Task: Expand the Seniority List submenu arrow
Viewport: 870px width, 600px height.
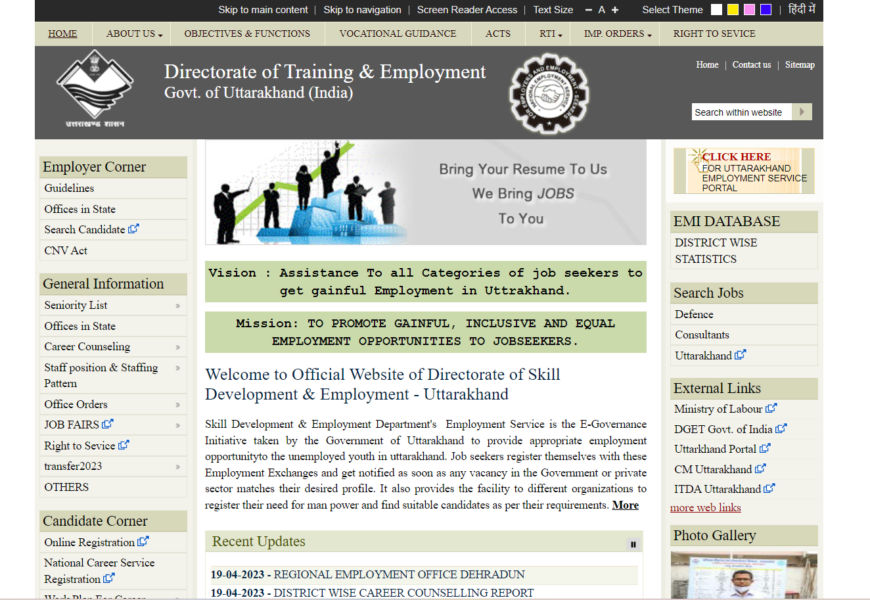Action: (x=178, y=306)
